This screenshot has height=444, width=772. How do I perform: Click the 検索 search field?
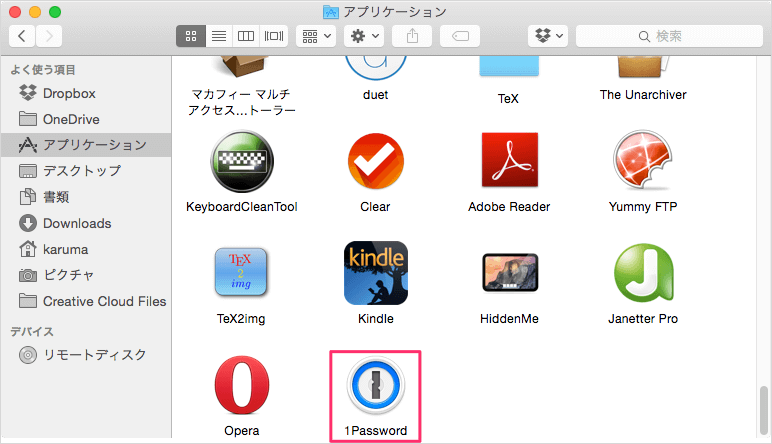(669, 36)
